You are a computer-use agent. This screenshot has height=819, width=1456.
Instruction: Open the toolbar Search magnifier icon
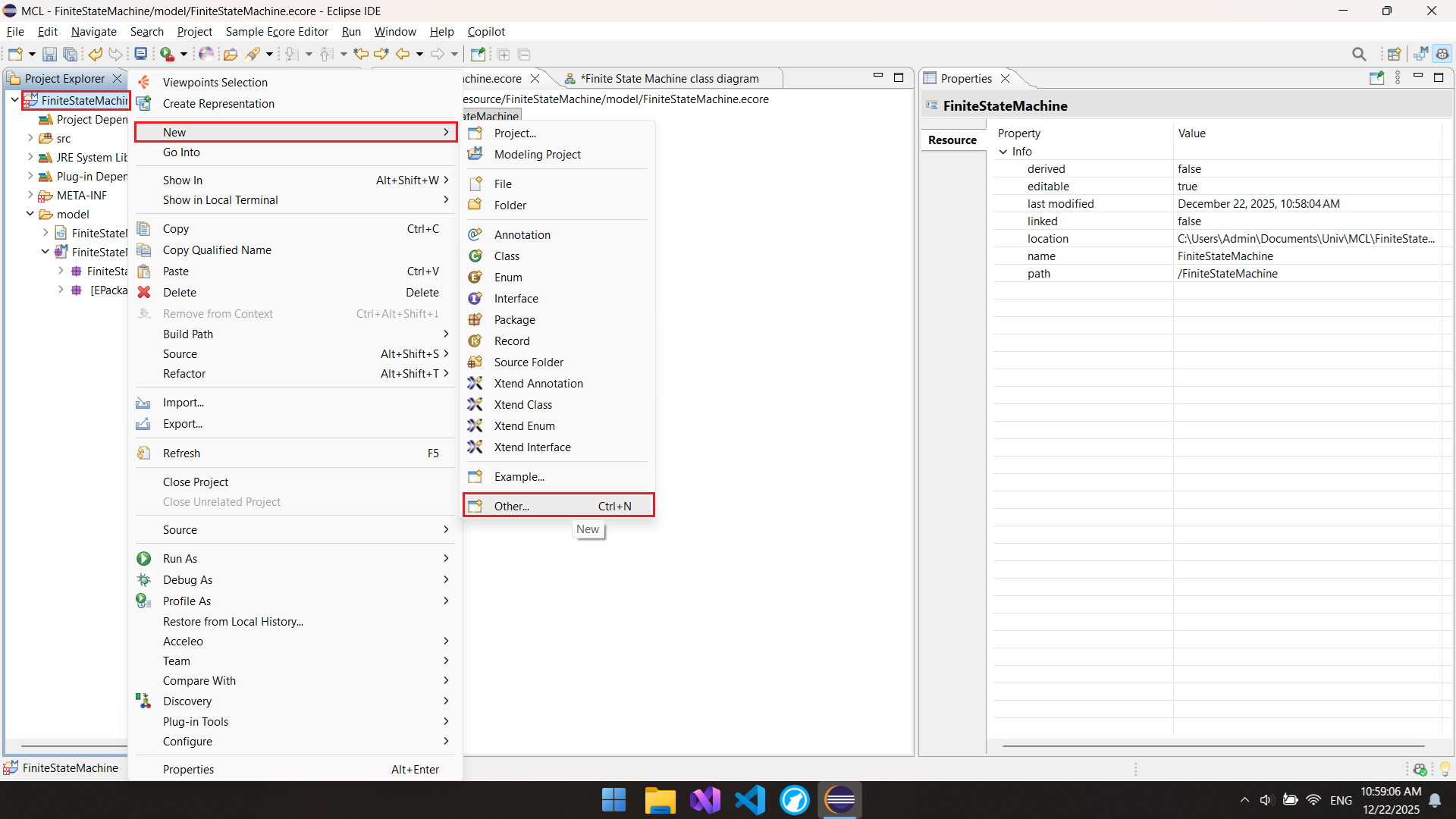(1359, 54)
